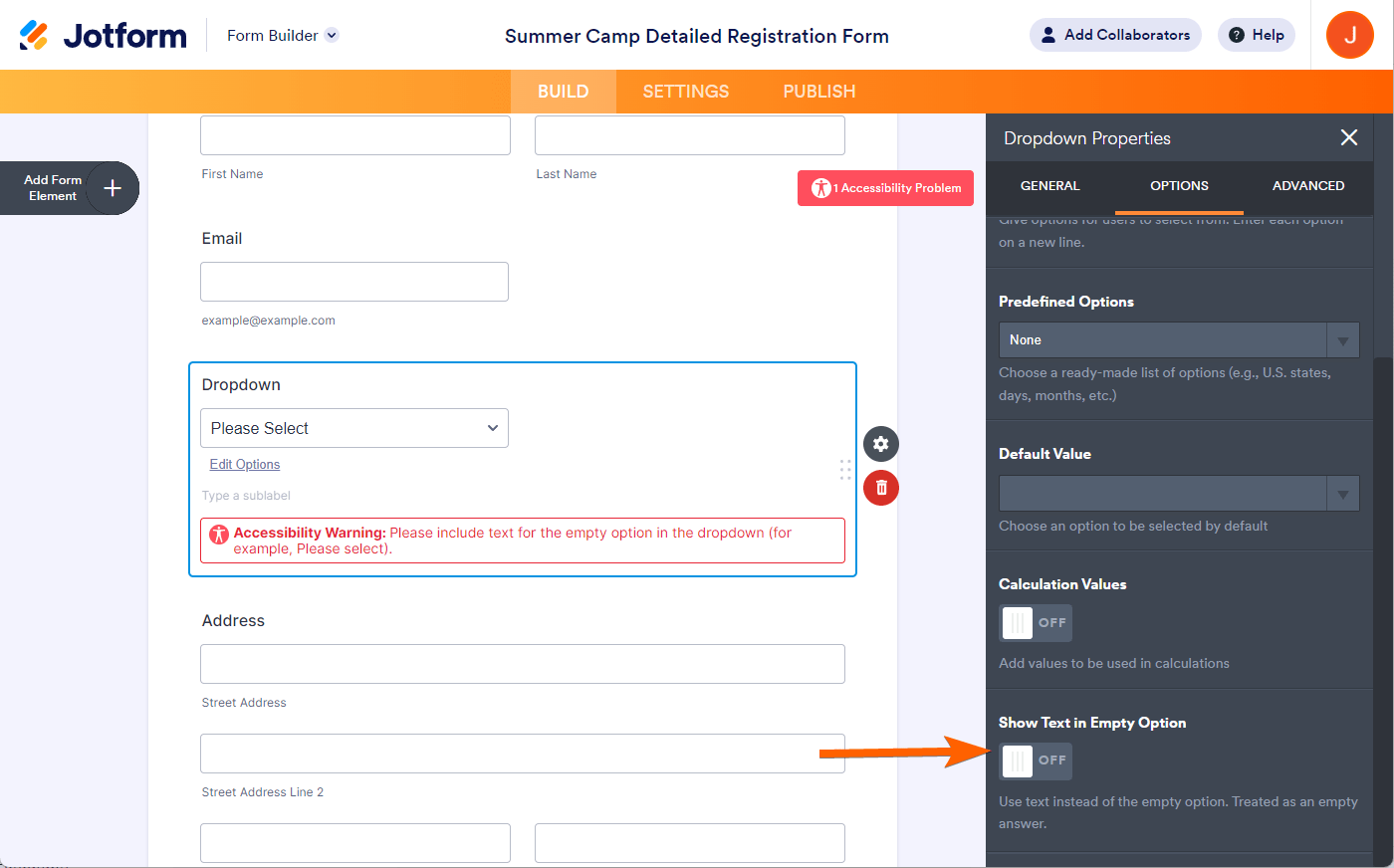Click the Help question mark icon
The height and width of the screenshot is (868, 1394).
(1237, 35)
